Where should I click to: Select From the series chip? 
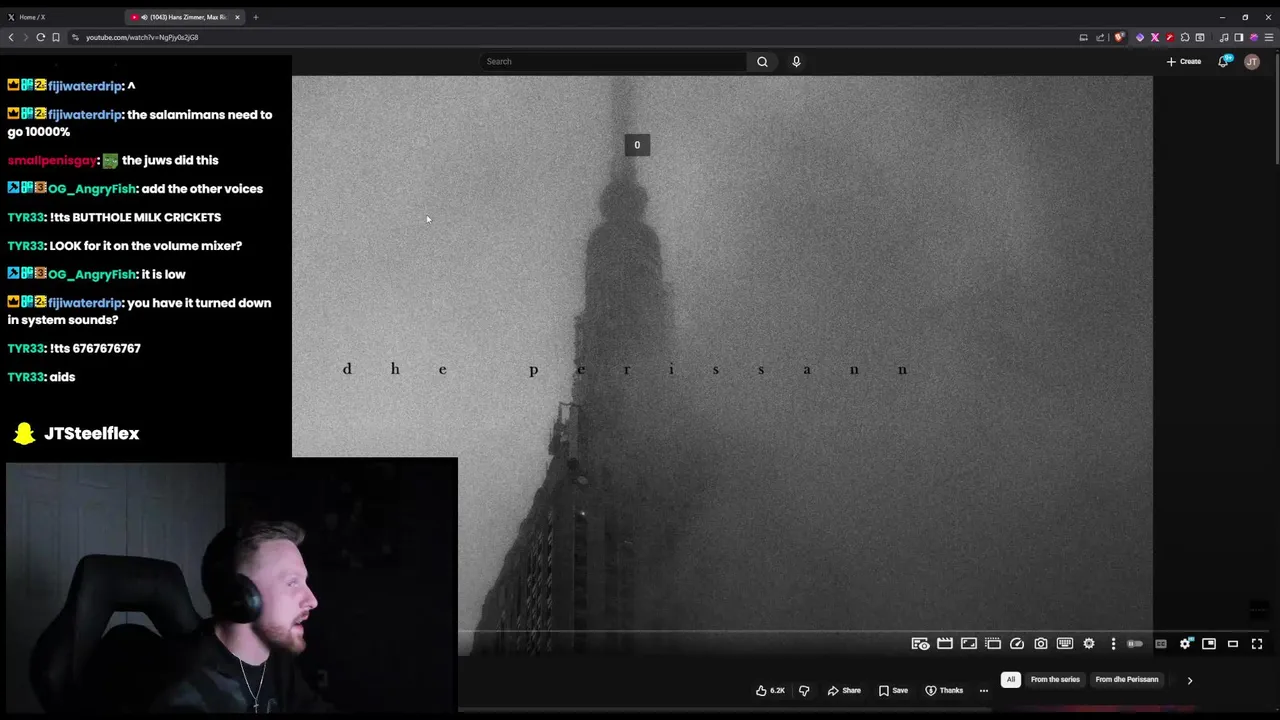[x=1055, y=680]
